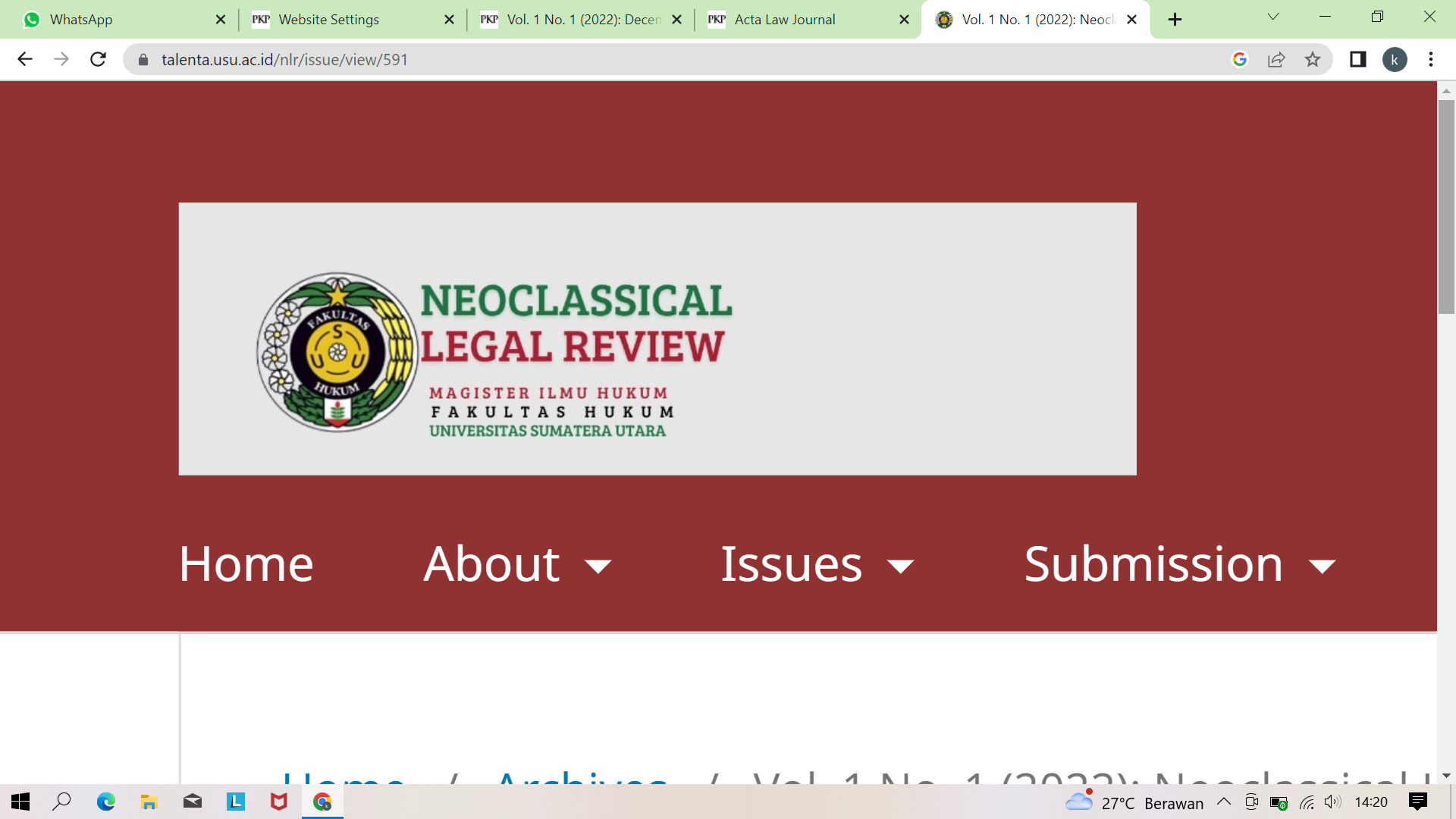Viewport: 1456px width, 819px height.
Task: Close the WhatsApp tab
Action: (221, 20)
